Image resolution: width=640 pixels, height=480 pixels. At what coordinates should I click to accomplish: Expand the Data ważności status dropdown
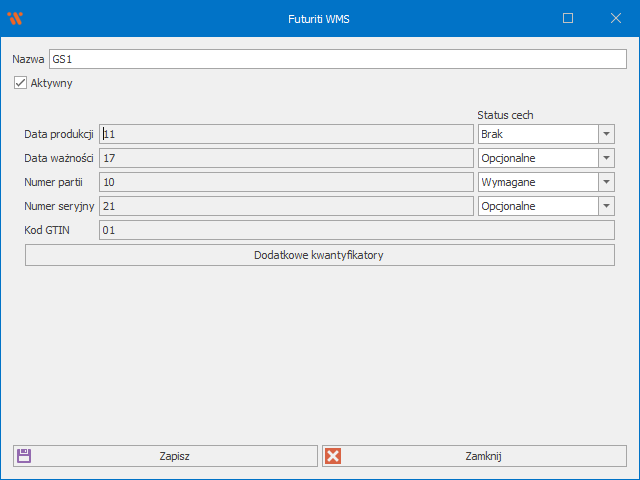tap(606, 158)
